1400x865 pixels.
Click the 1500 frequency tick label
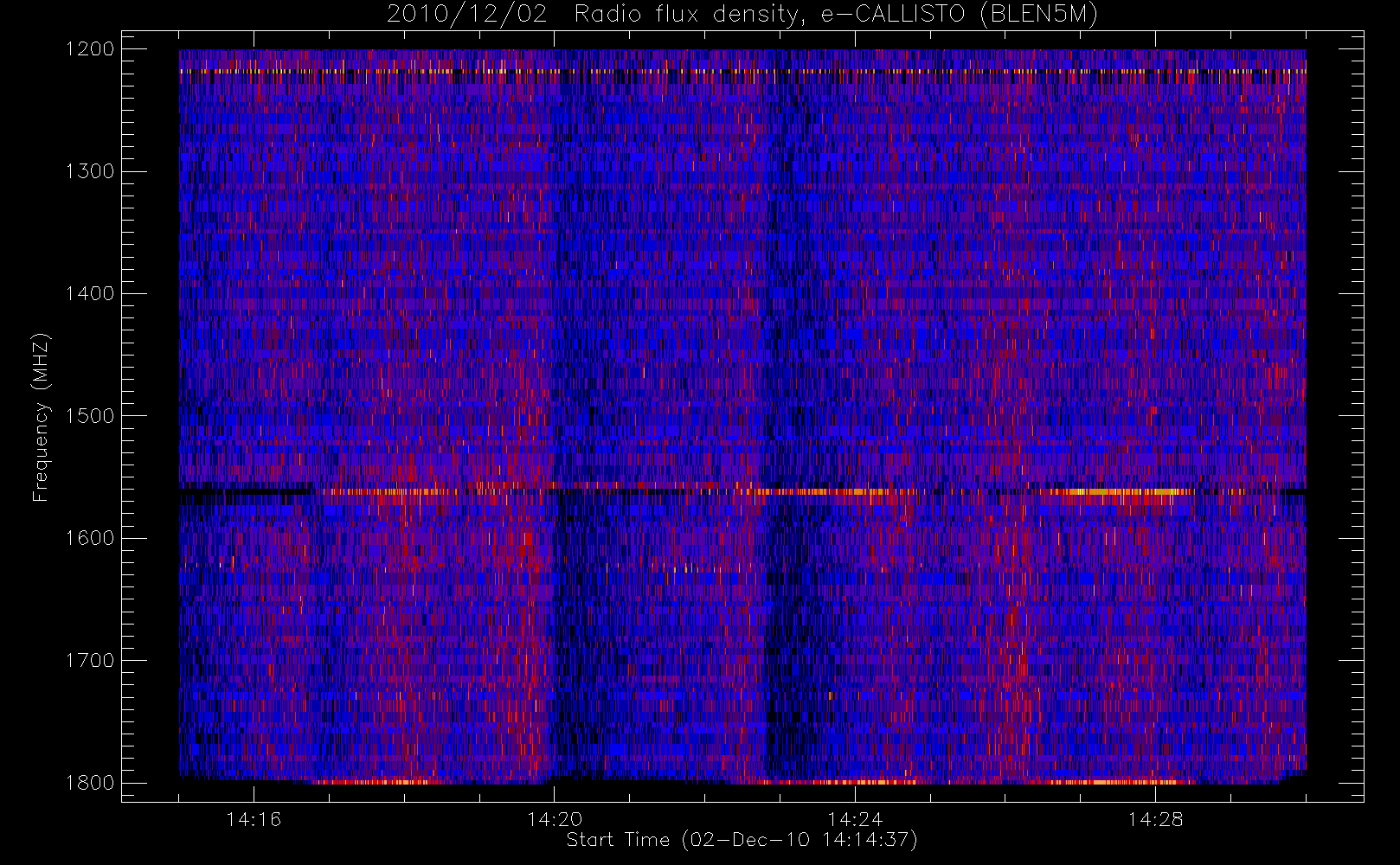[x=89, y=416]
